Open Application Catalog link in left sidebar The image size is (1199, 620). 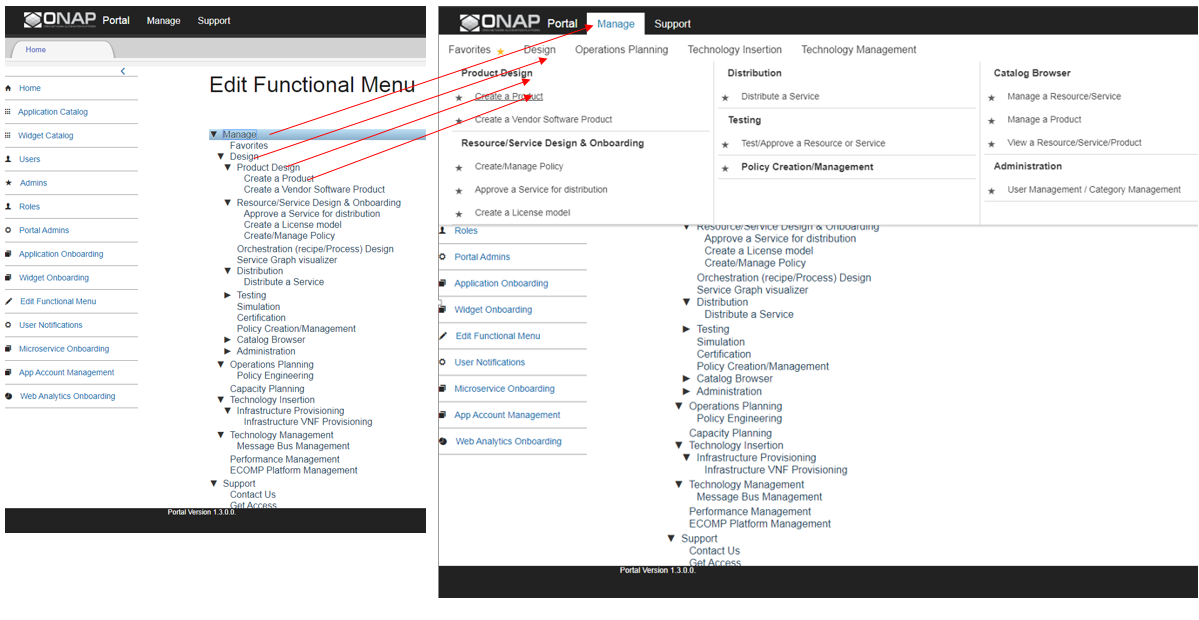point(53,112)
